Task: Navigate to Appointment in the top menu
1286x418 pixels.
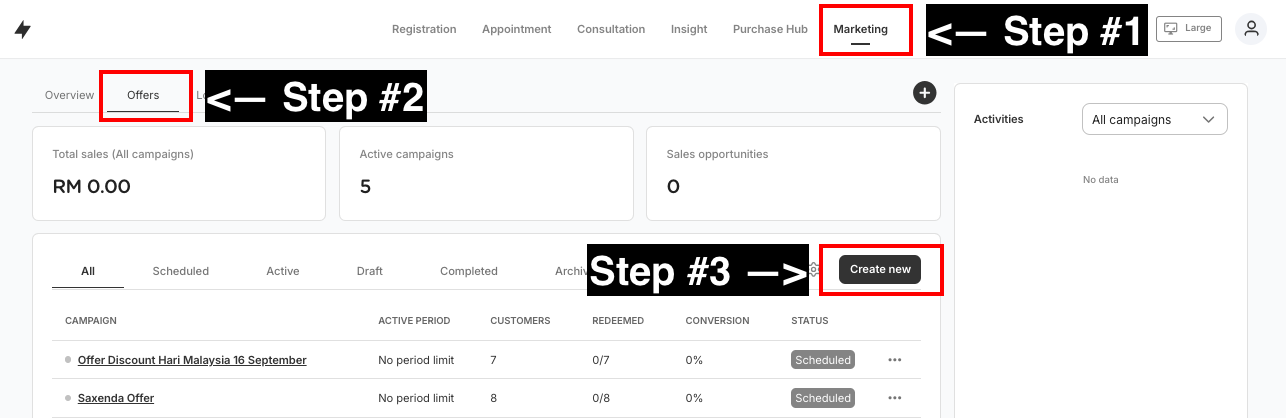Action: (x=516, y=29)
